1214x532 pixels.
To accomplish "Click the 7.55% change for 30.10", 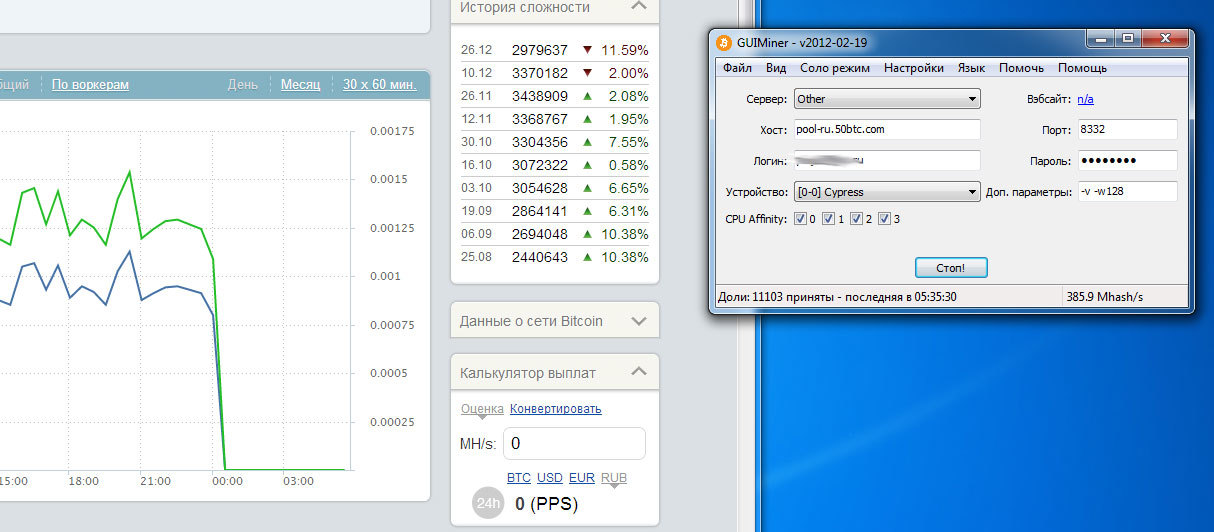I will pyautogui.click(x=628, y=142).
